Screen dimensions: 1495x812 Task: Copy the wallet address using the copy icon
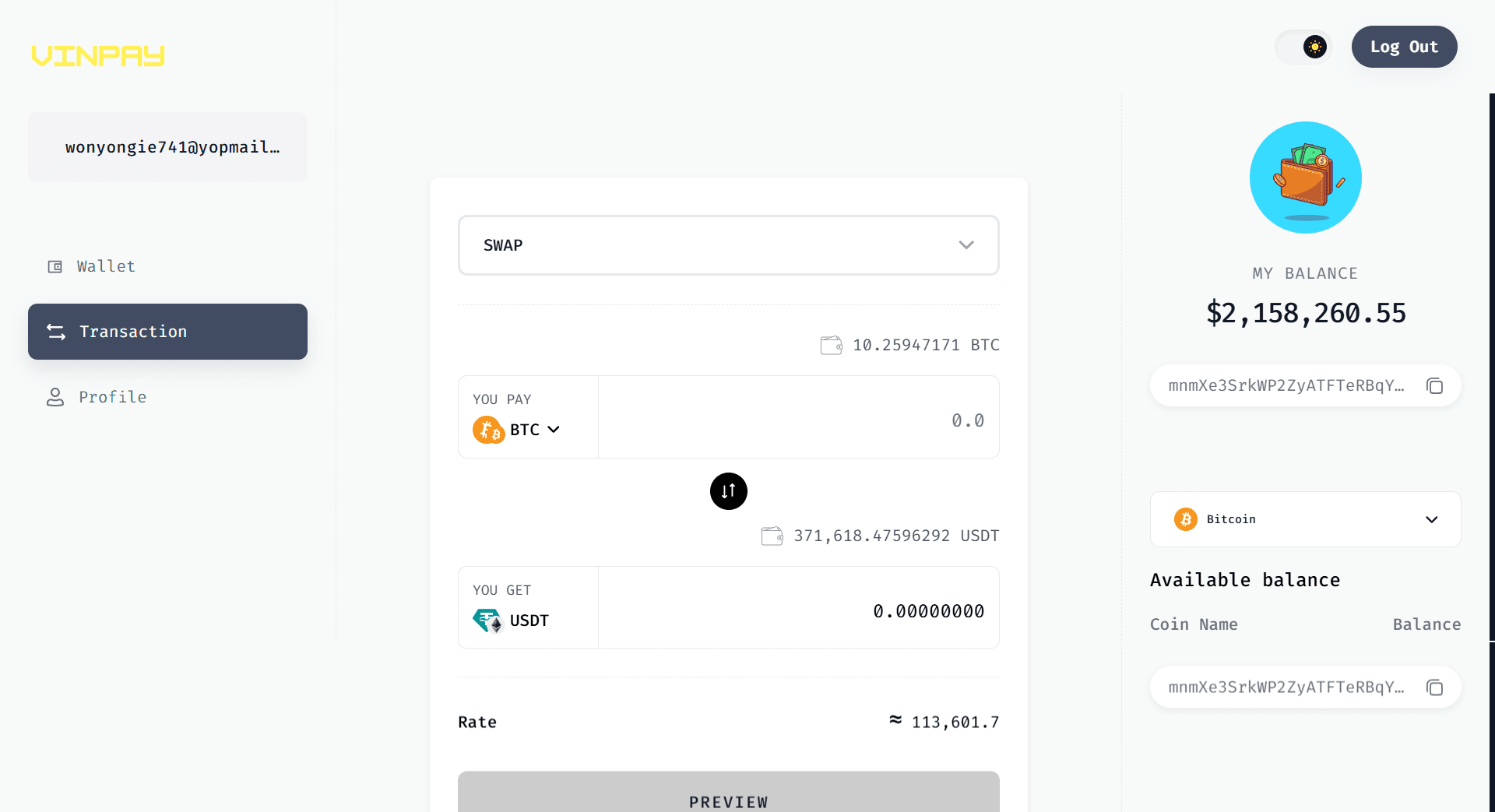pos(1436,385)
